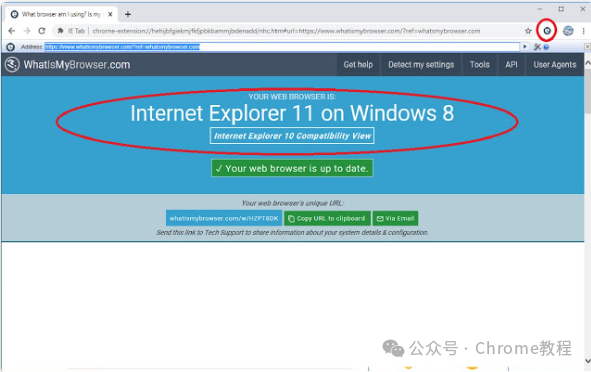Open a new tab with plus button
This screenshot has width=591, height=372.
click(x=128, y=14)
